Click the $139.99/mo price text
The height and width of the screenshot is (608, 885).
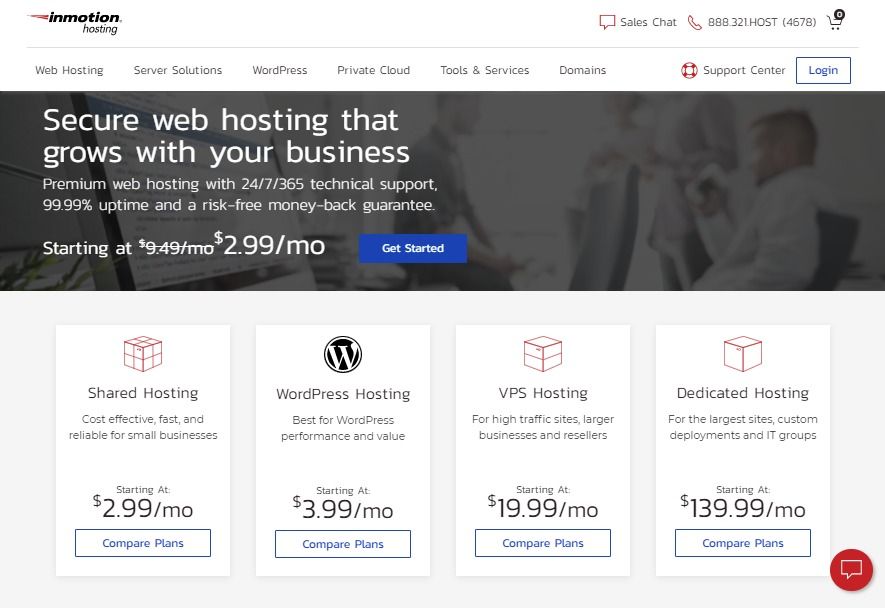click(x=743, y=507)
